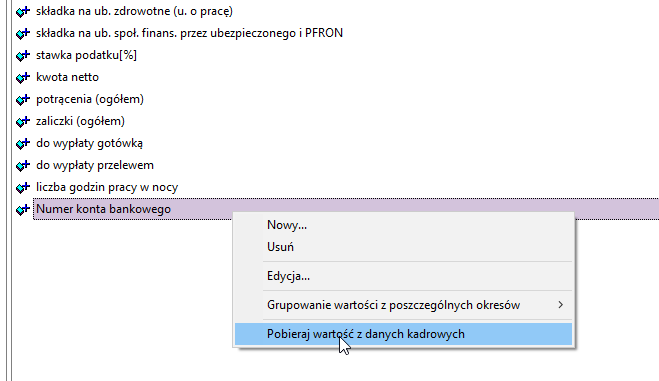Select the składka na ub. społ. PFRON item
This screenshot has height=381, width=659.
coord(189,33)
